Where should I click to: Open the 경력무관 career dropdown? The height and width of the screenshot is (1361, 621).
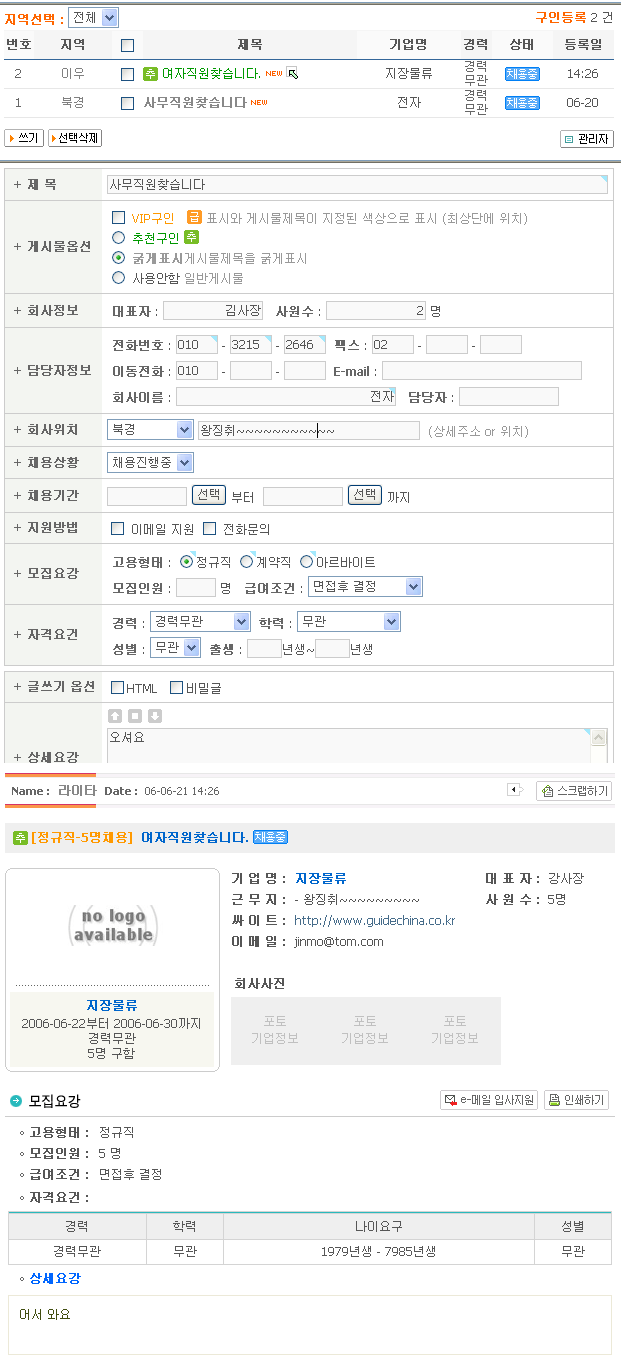pyautogui.click(x=200, y=622)
